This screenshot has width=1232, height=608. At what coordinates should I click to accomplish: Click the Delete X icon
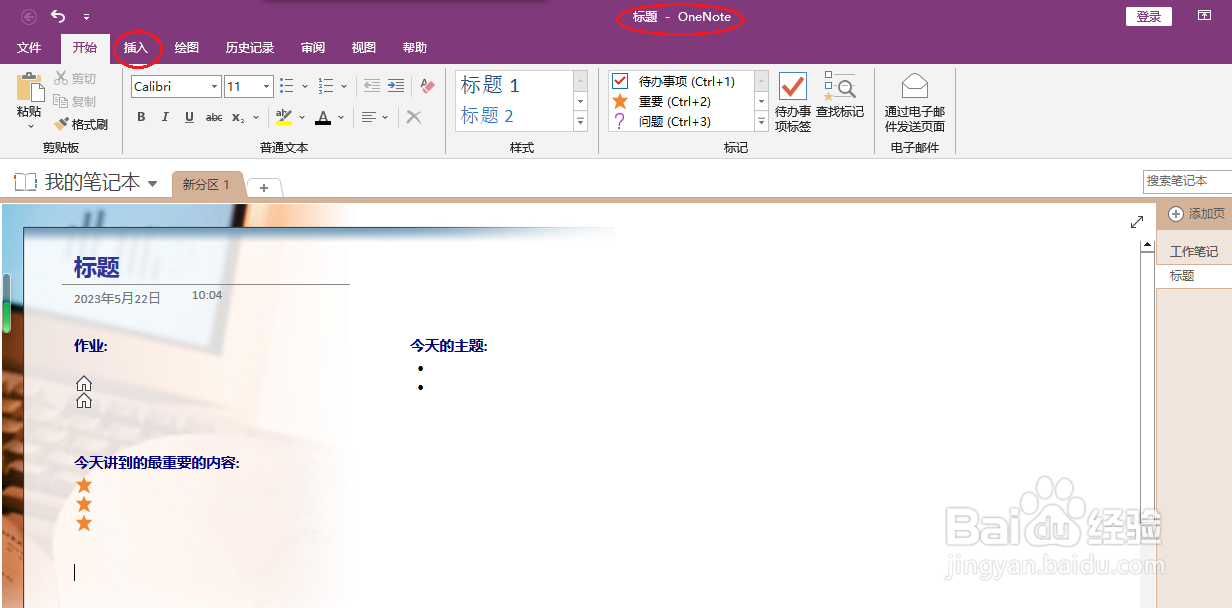pos(414,117)
